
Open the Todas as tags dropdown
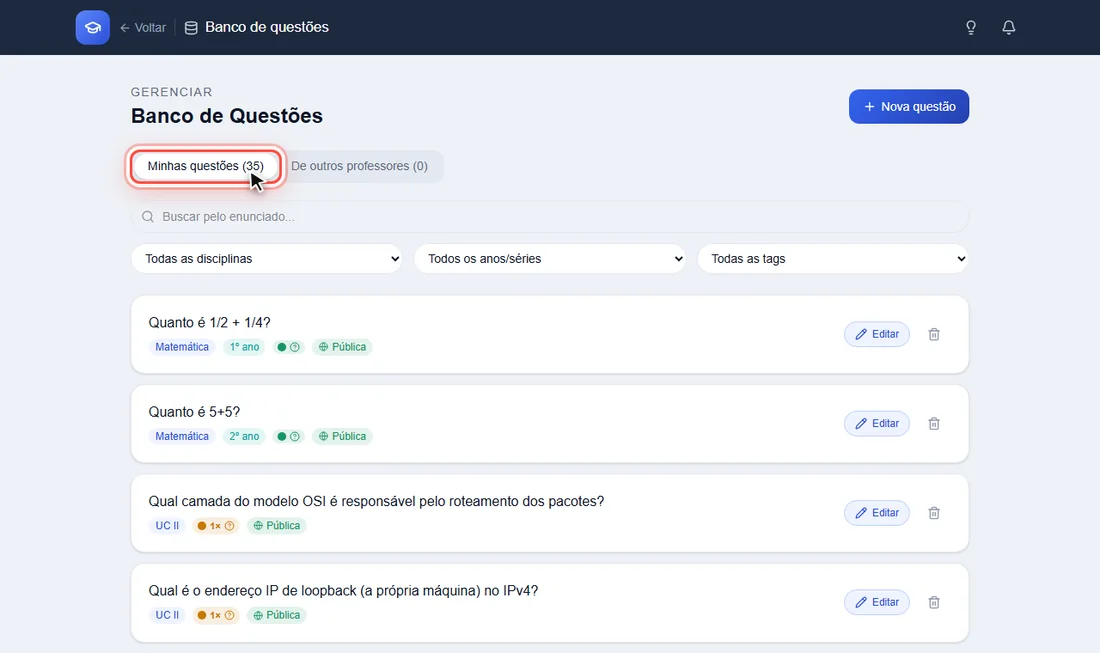point(833,259)
